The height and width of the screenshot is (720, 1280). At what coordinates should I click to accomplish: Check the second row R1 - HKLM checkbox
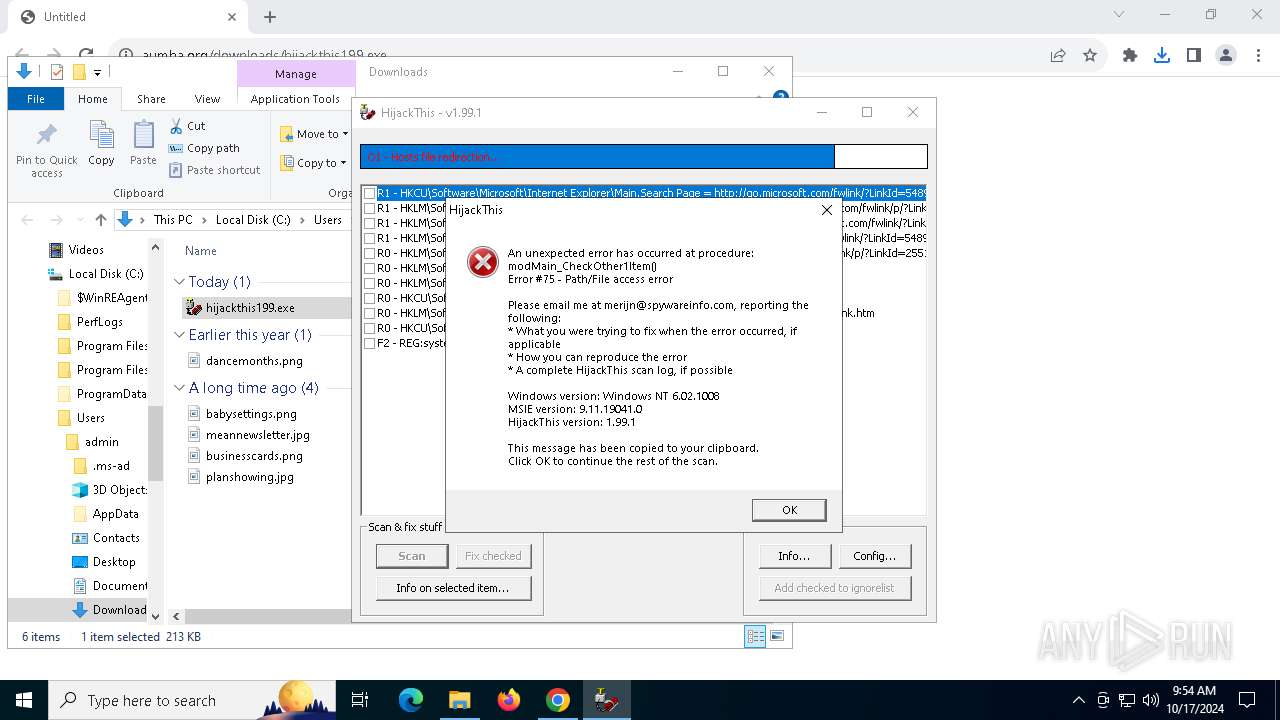[370, 208]
